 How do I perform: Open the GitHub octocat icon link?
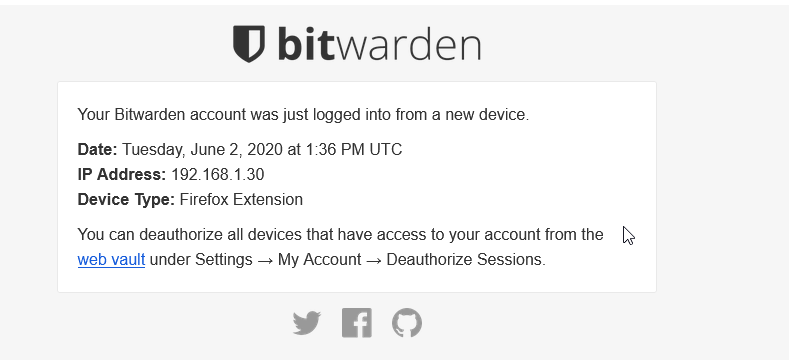[407, 323]
